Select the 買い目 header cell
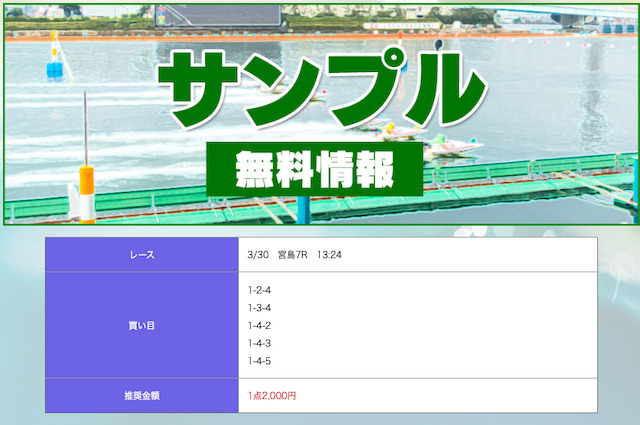 click(x=142, y=325)
